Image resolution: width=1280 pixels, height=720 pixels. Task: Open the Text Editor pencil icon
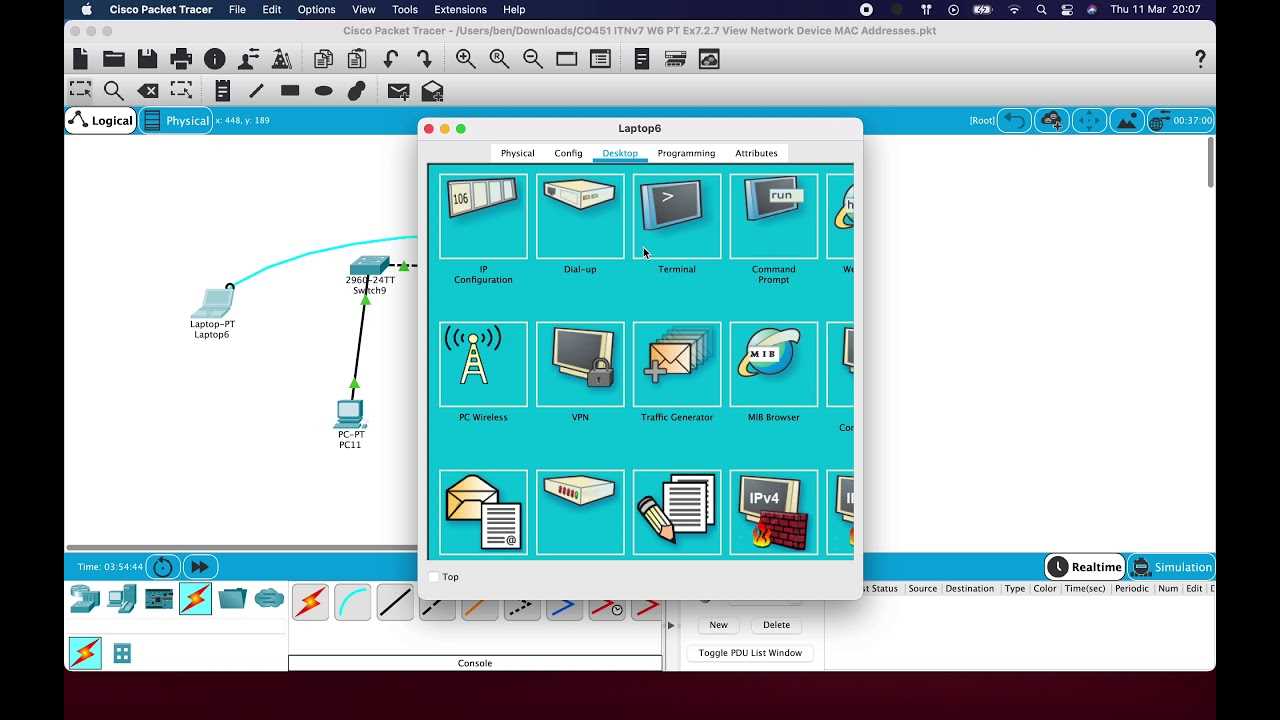[677, 512]
